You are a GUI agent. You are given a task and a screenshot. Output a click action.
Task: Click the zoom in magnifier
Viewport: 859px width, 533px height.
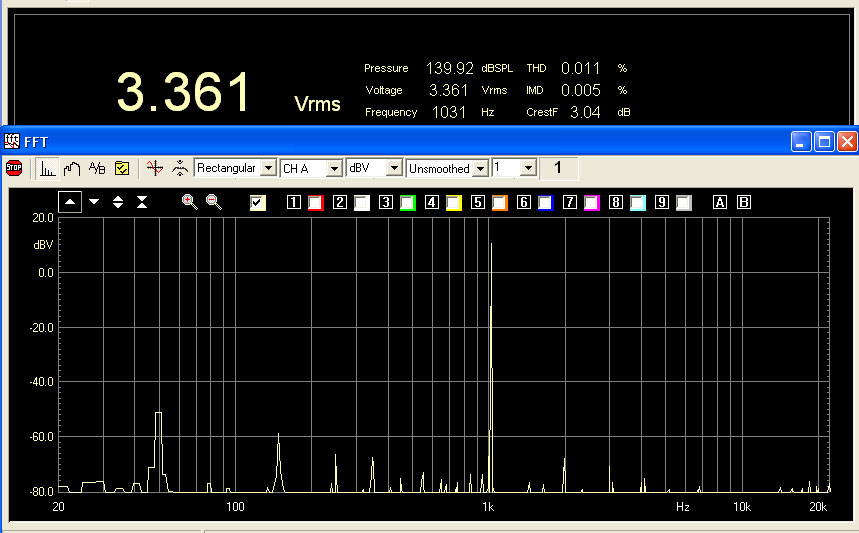tap(189, 202)
